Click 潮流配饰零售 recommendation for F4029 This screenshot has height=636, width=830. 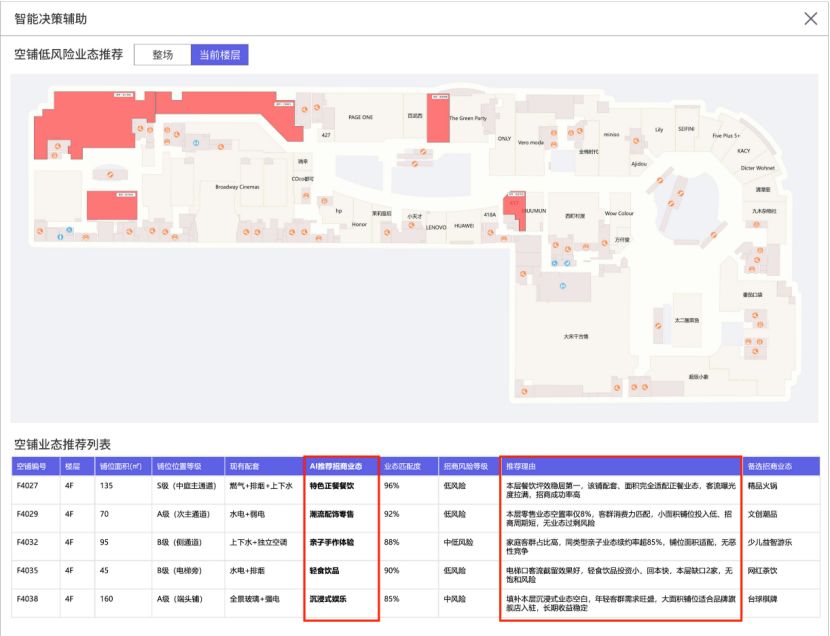(x=332, y=514)
